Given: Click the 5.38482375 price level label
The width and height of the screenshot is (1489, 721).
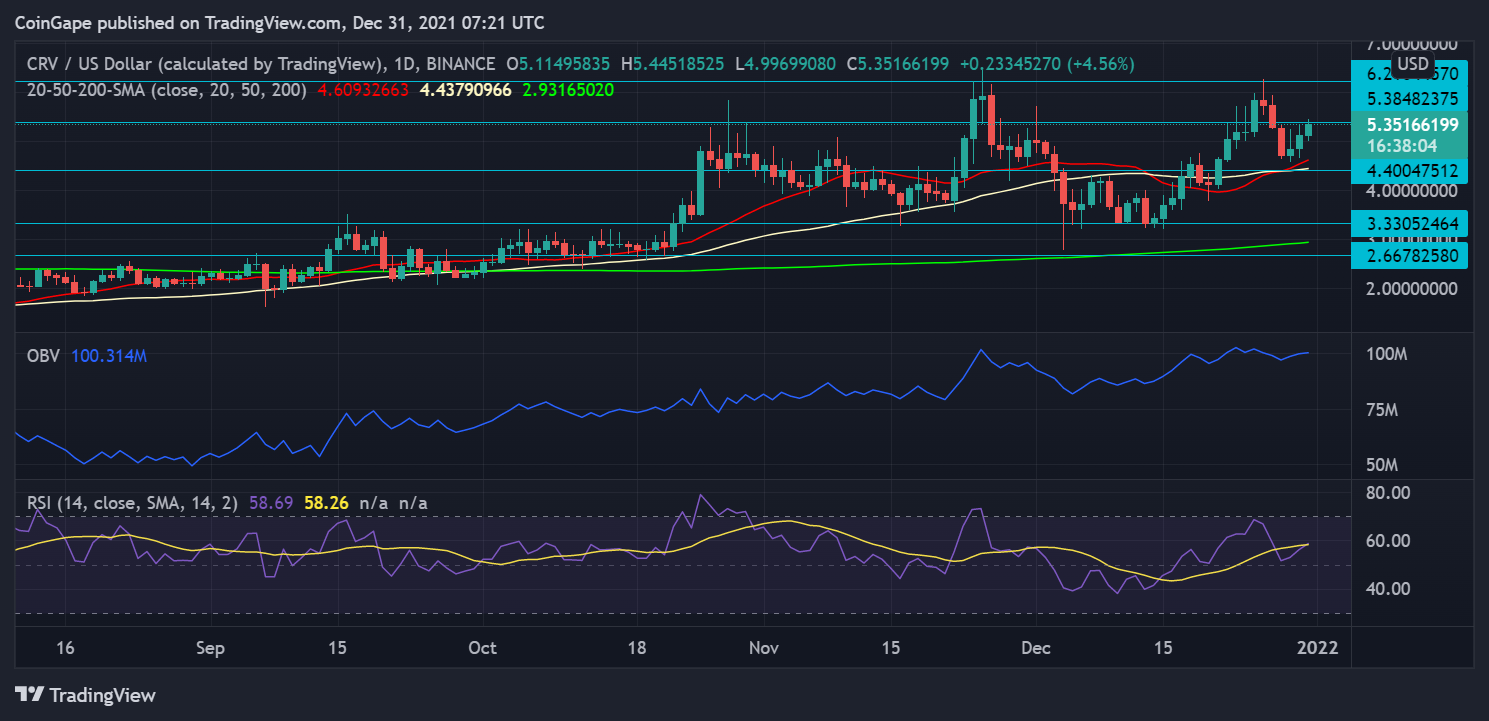Looking at the screenshot, I should click(x=1408, y=99).
